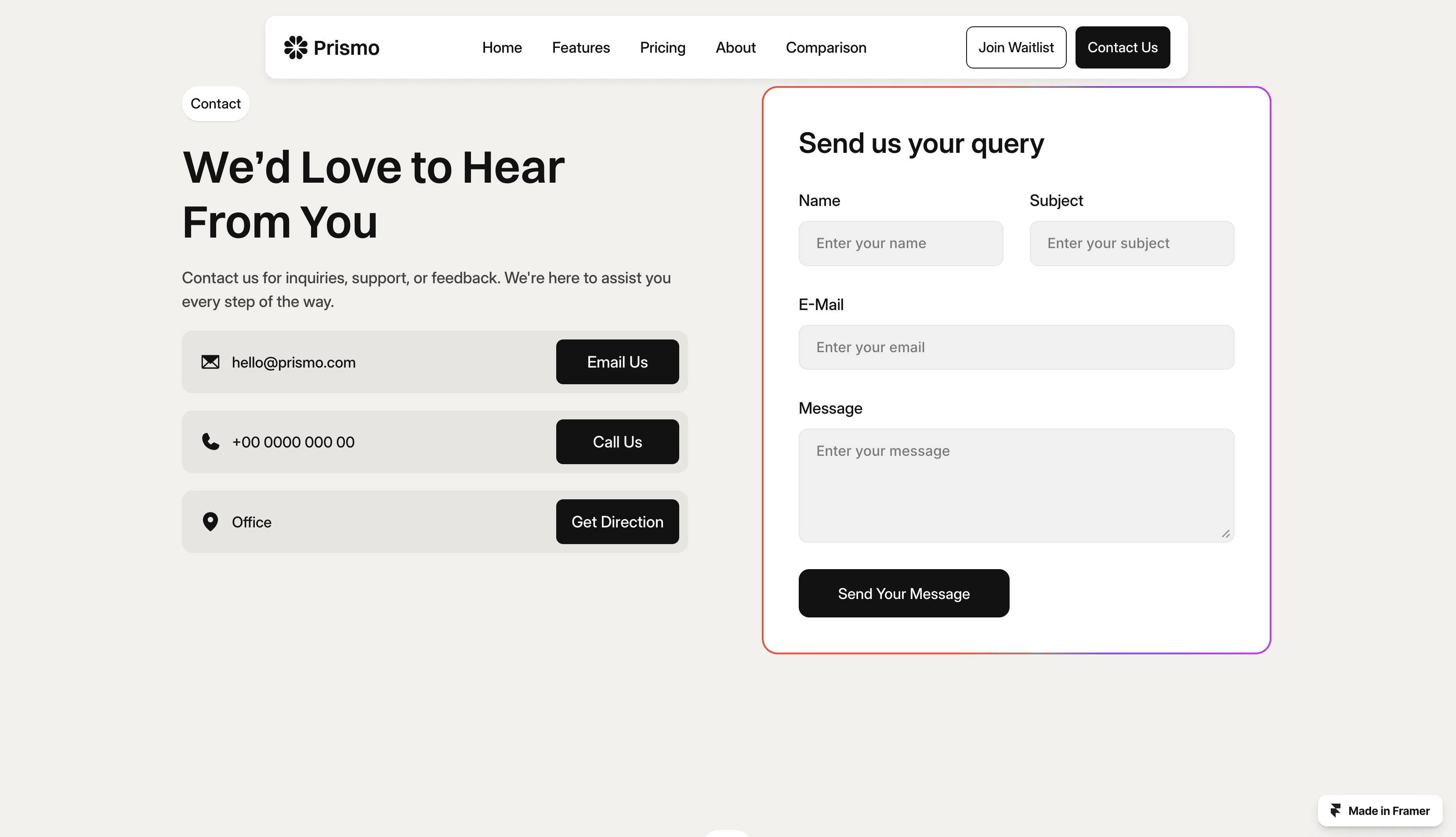Click the phone handset icon
Image resolution: width=1456 pixels, height=837 pixels.
click(210, 441)
